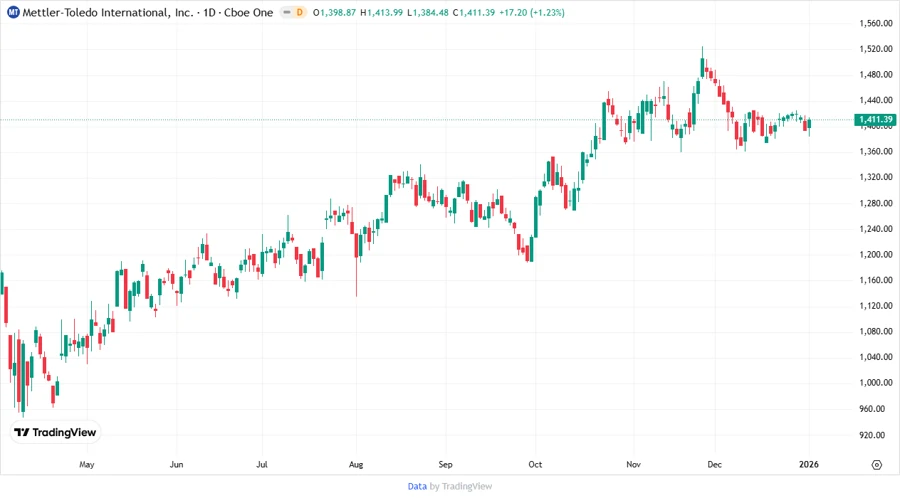
Task: Click the open value O1,398.87
Action: pyautogui.click(x=335, y=13)
